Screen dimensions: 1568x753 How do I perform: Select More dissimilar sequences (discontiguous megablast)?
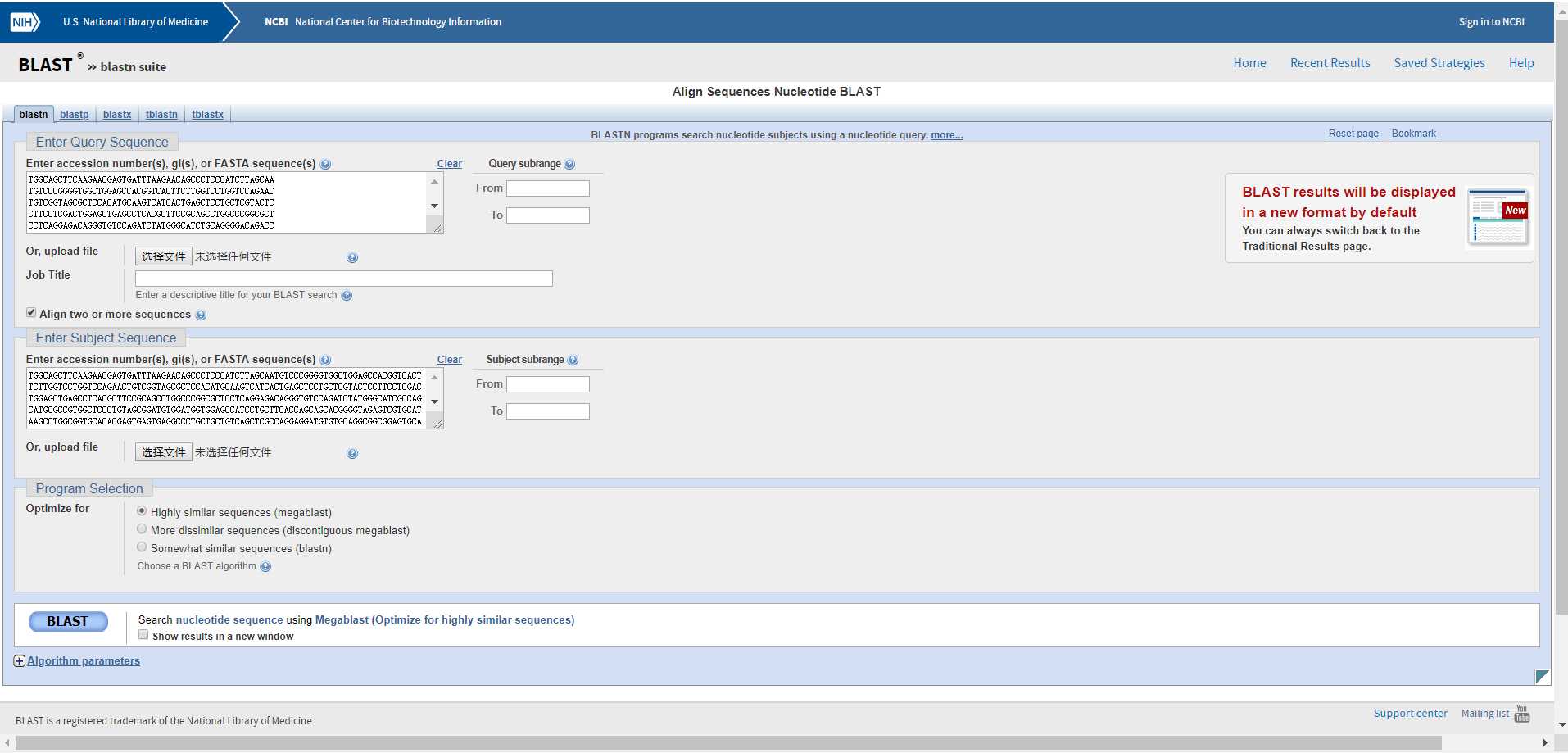(142, 529)
